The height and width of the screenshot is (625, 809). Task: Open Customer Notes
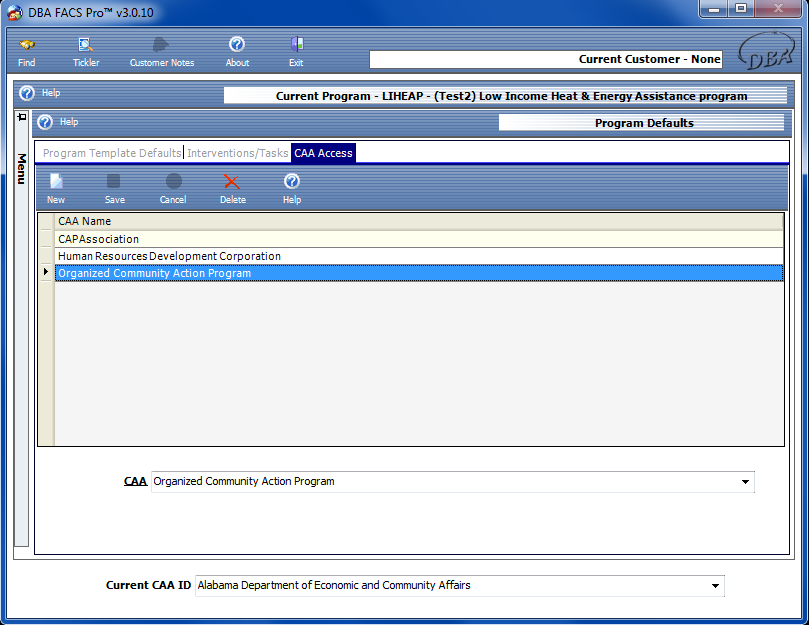tap(161, 53)
